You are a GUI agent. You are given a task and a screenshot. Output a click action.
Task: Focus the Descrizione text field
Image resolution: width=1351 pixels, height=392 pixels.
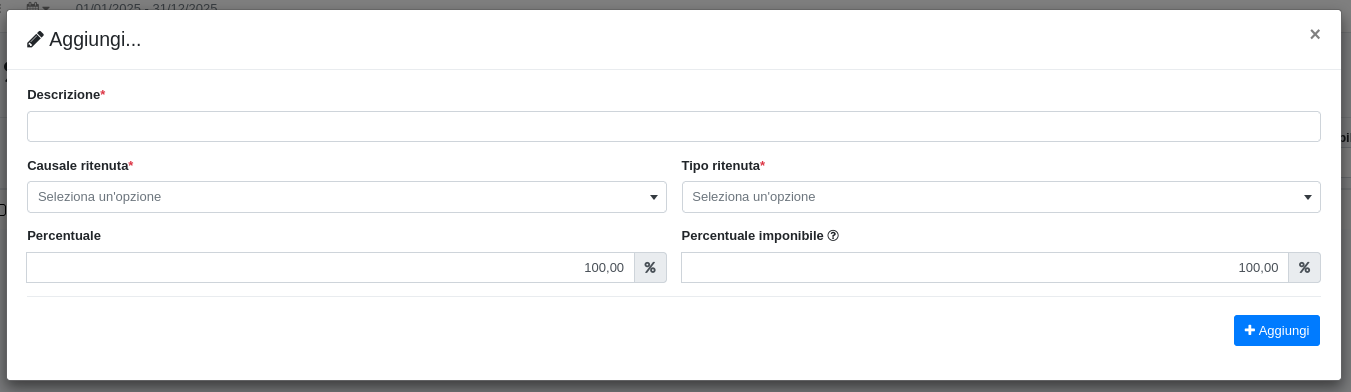[x=674, y=127]
